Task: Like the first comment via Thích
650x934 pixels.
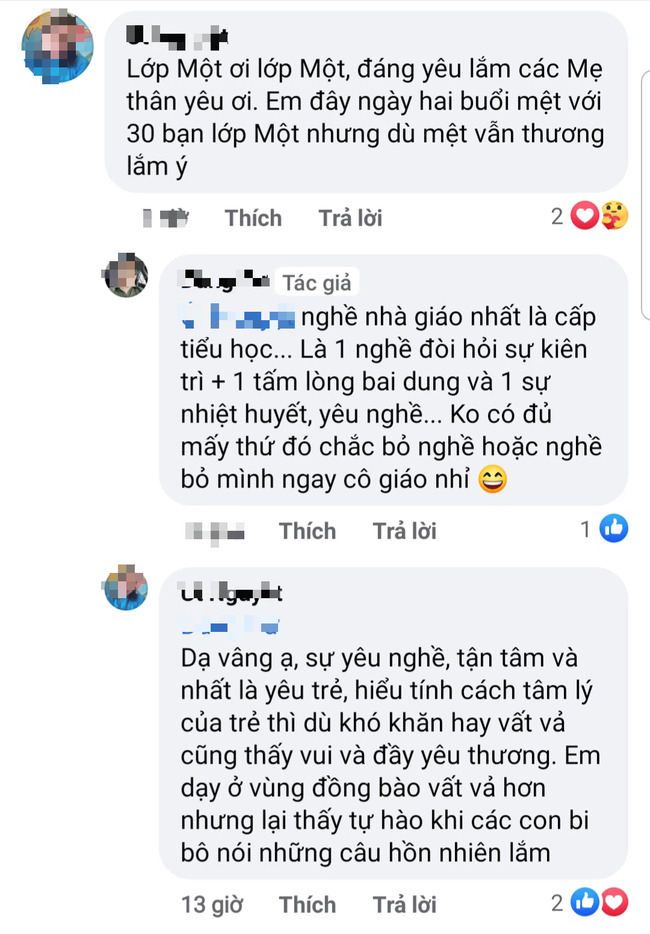Action: click(253, 218)
